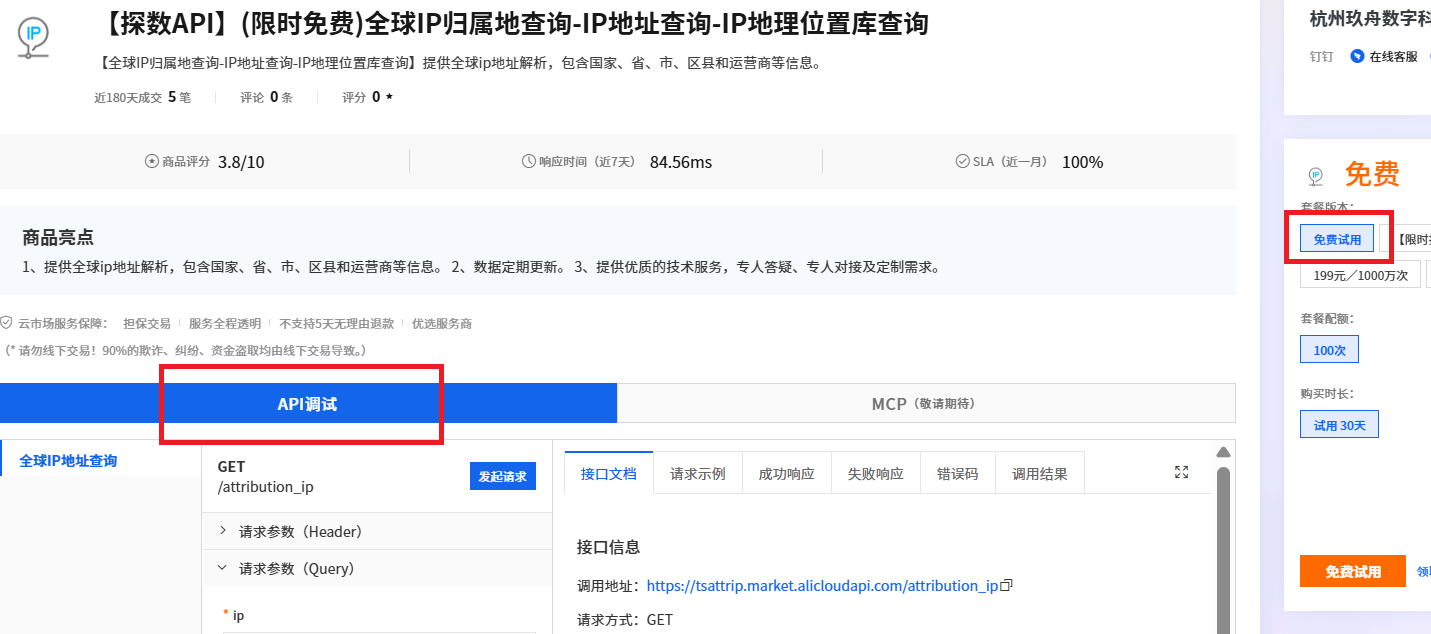This screenshot has height=634, width=1431.
Task: Open the 成功响应 tab
Action: 786,474
